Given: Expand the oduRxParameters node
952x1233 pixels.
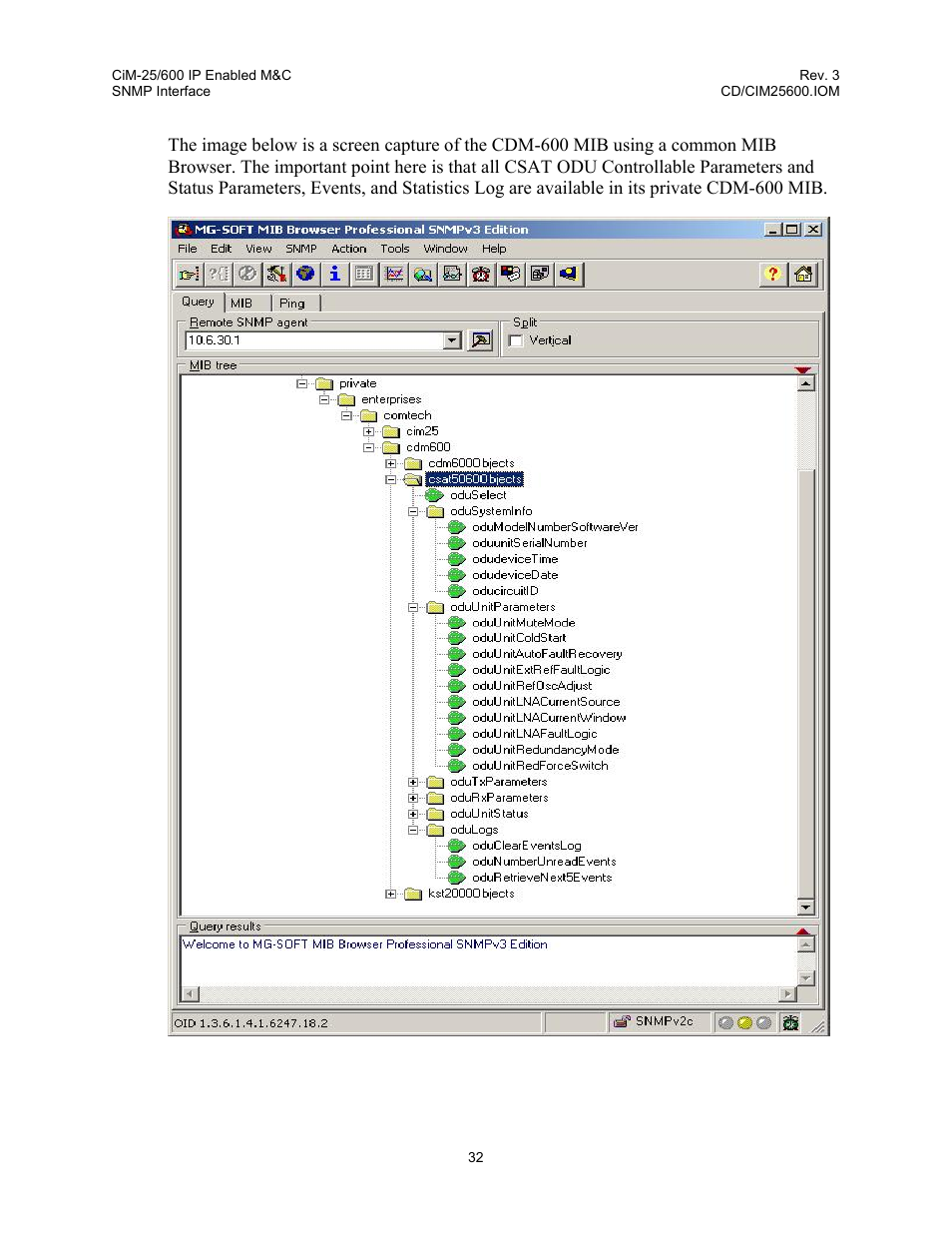Looking at the screenshot, I should tap(412, 798).
